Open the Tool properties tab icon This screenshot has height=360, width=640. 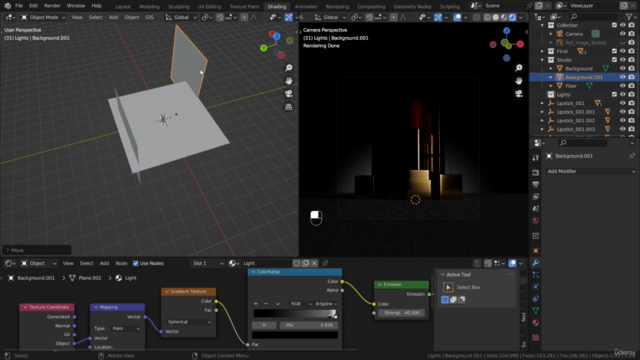(x=536, y=158)
